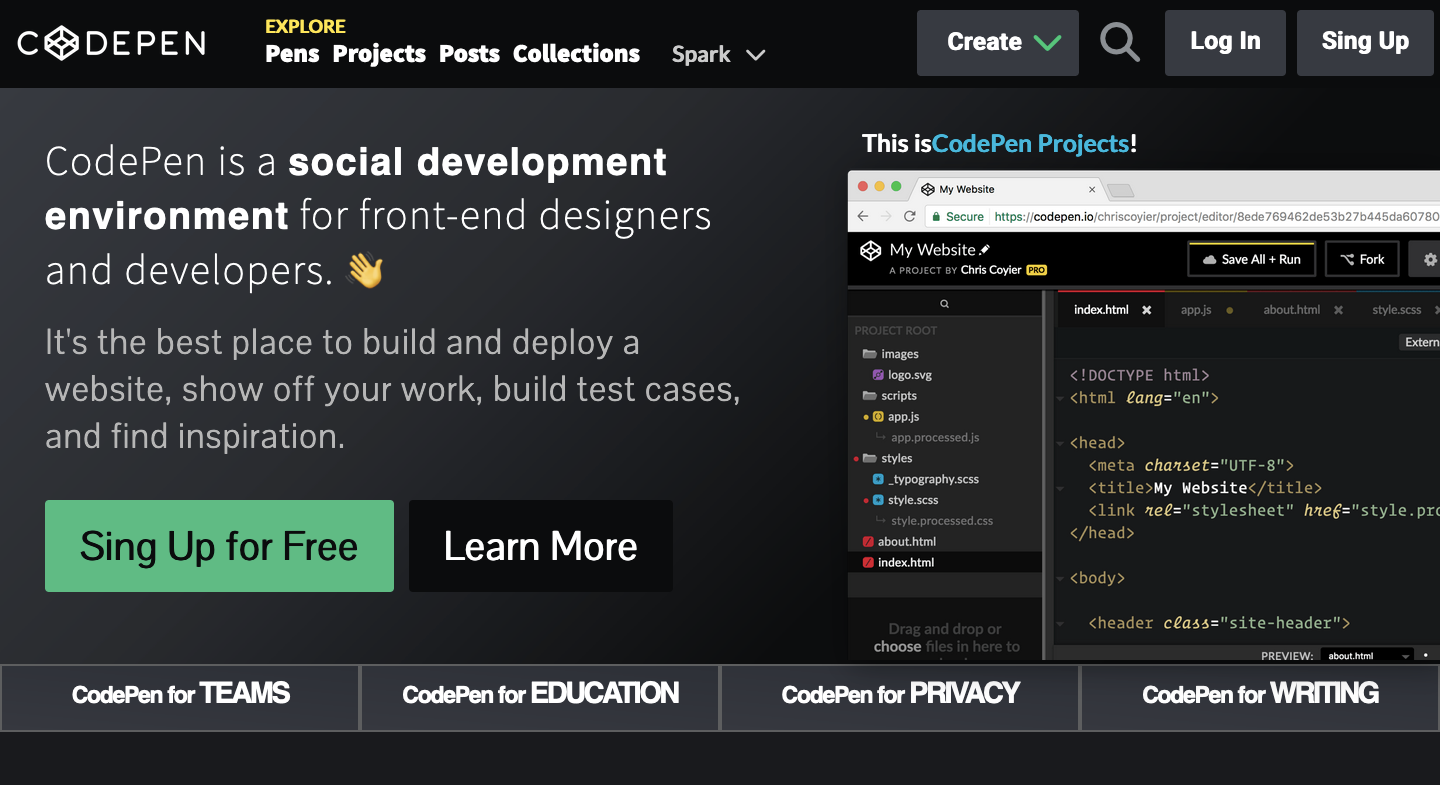
Task: Open search using the header magnifier icon
Action: click(x=1120, y=42)
